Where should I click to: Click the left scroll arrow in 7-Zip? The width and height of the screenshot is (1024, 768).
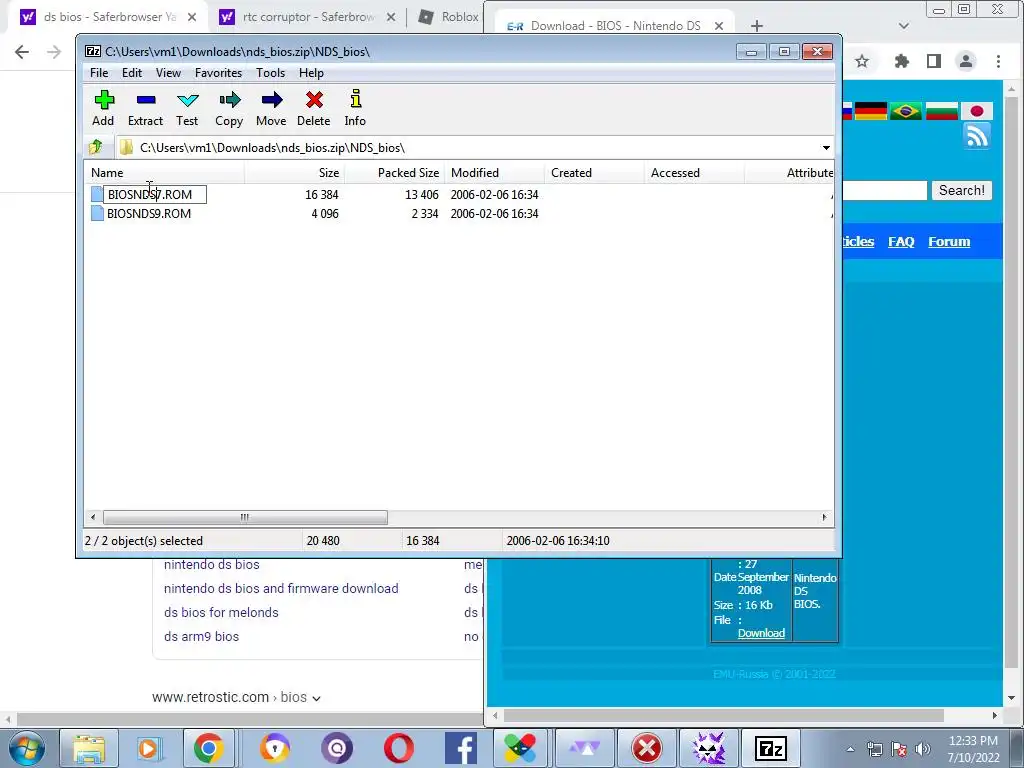(93, 517)
